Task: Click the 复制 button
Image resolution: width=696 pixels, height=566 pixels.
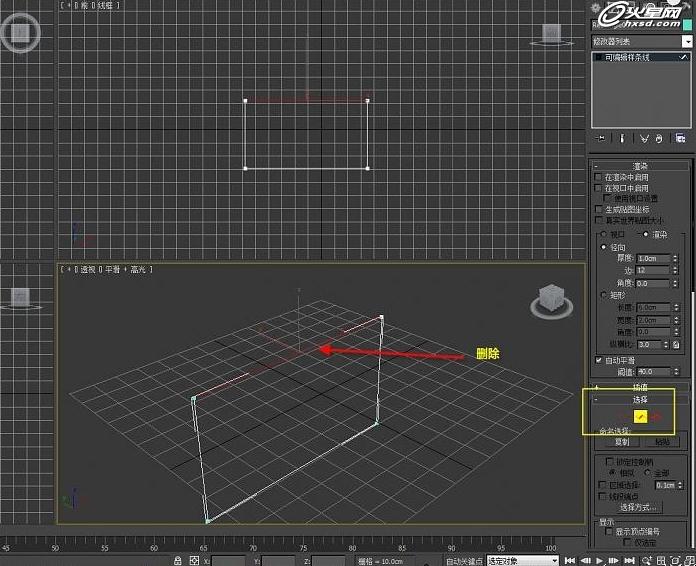Action: (622, 441)
